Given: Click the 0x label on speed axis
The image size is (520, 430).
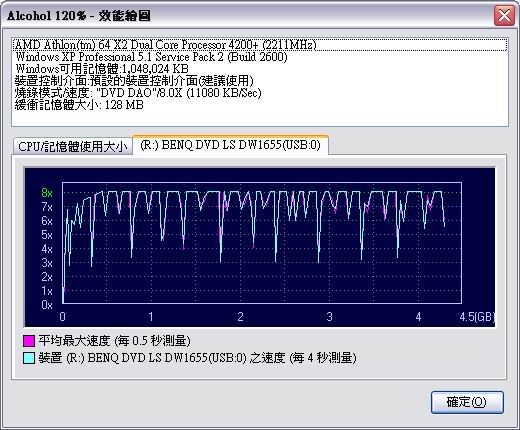Looking at the screenshot, I should pyautogui.click(x=47, y=305).
